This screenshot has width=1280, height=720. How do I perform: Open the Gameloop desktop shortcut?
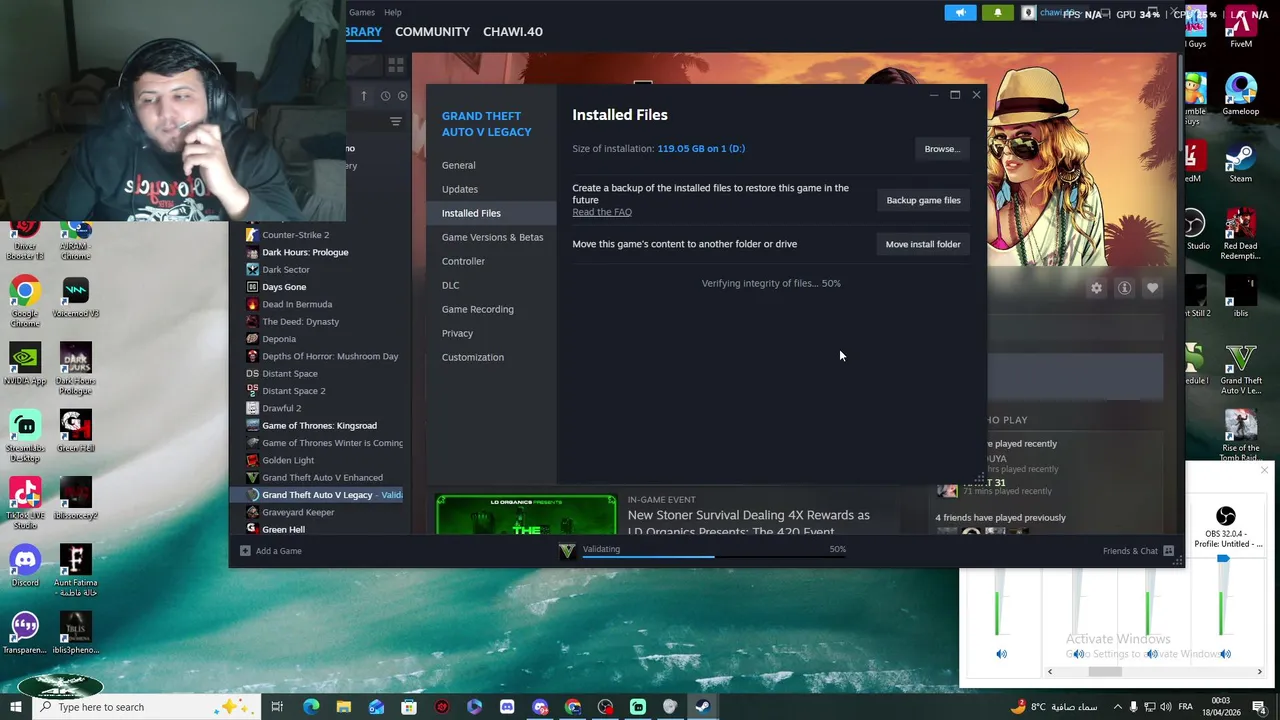pos(1240,95)
